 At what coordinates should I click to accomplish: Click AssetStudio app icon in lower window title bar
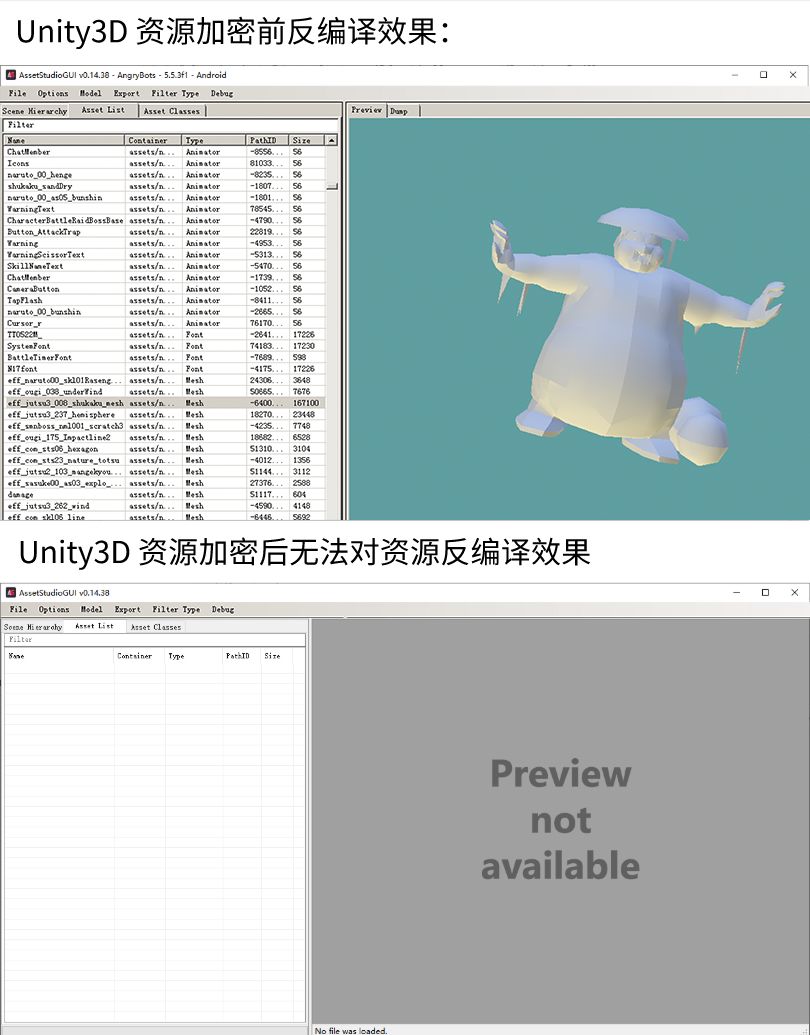[11, 592]
